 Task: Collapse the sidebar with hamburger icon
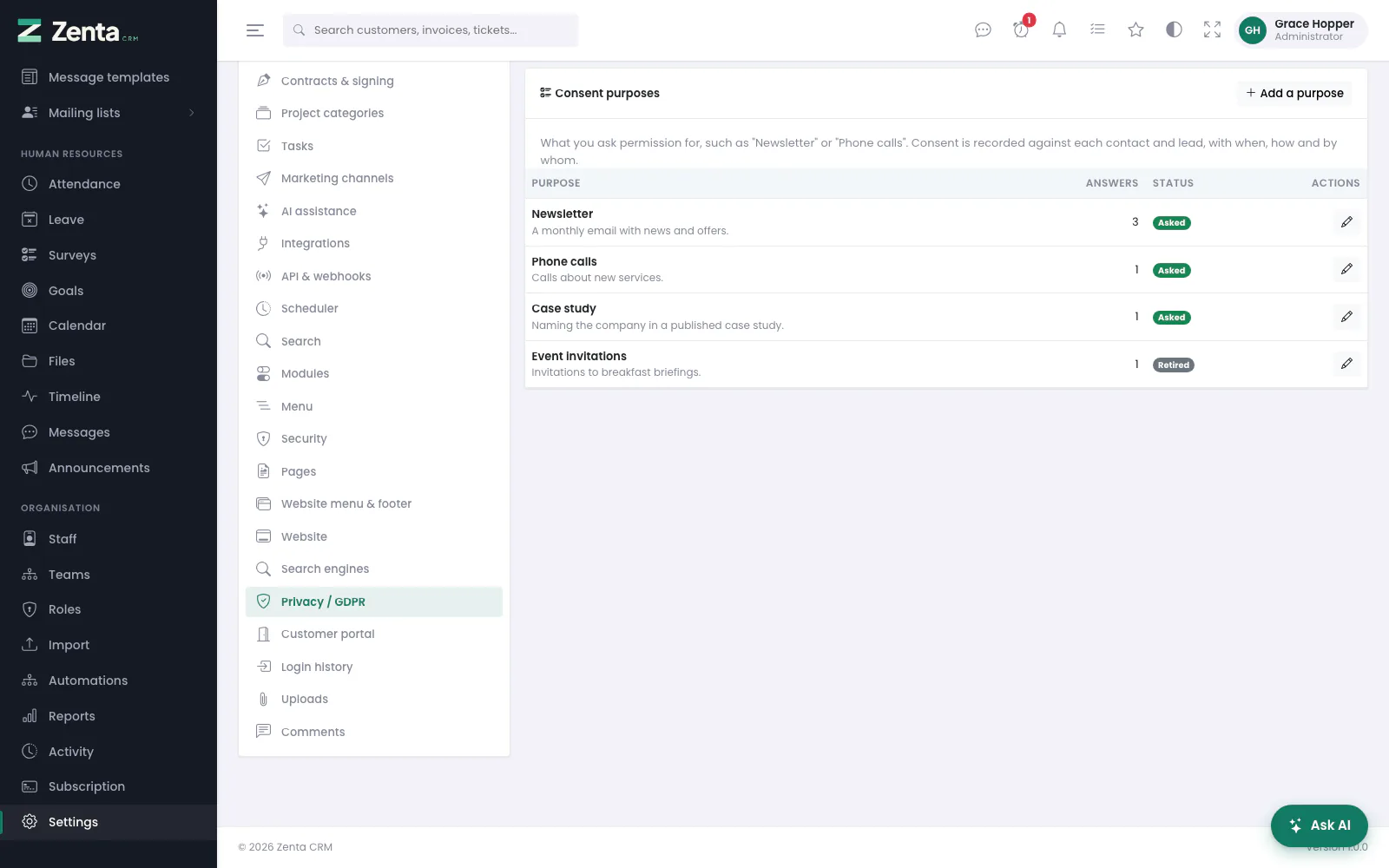255,30
